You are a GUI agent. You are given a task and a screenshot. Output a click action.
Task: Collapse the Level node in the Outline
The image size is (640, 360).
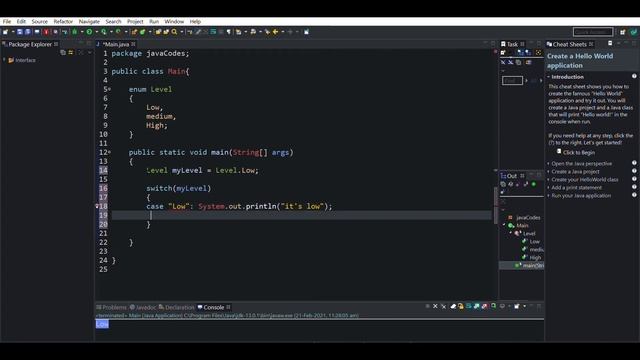[x=511, y=233]
